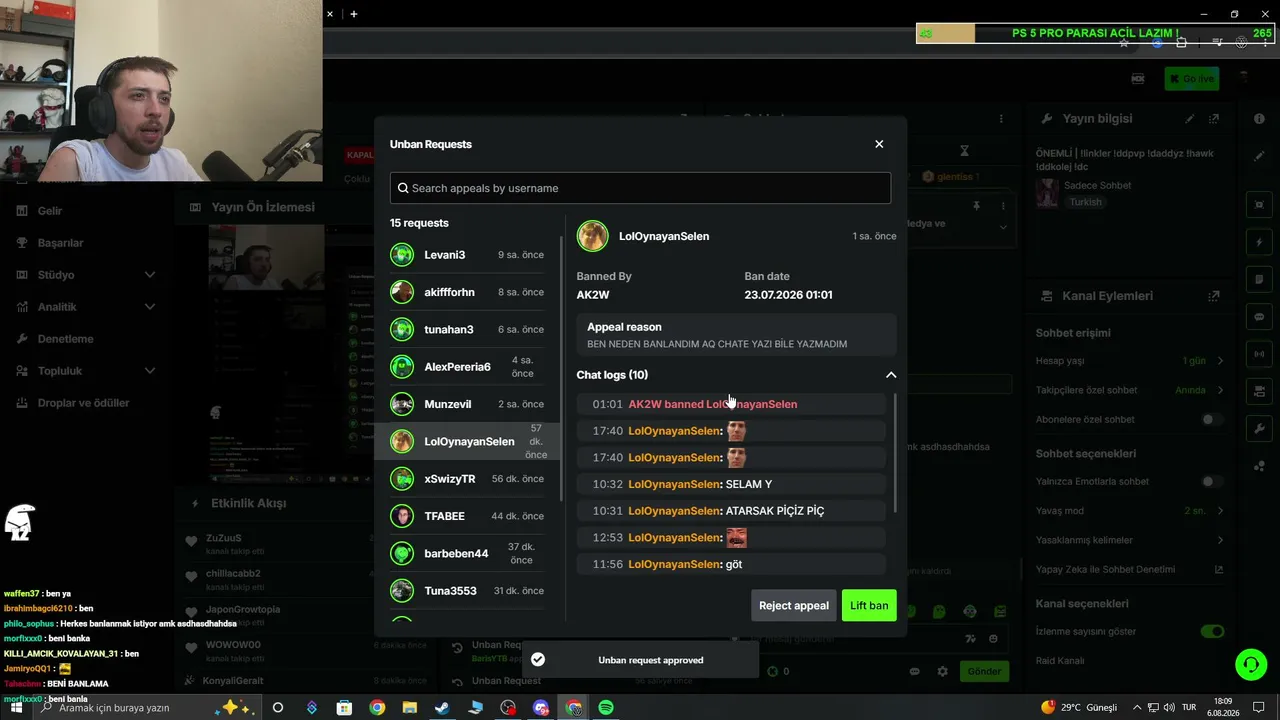The image size is (1280, 720).
Task: Toggle Yalnızca Emotlarla sohbet switch
Action: point(1212,482)
